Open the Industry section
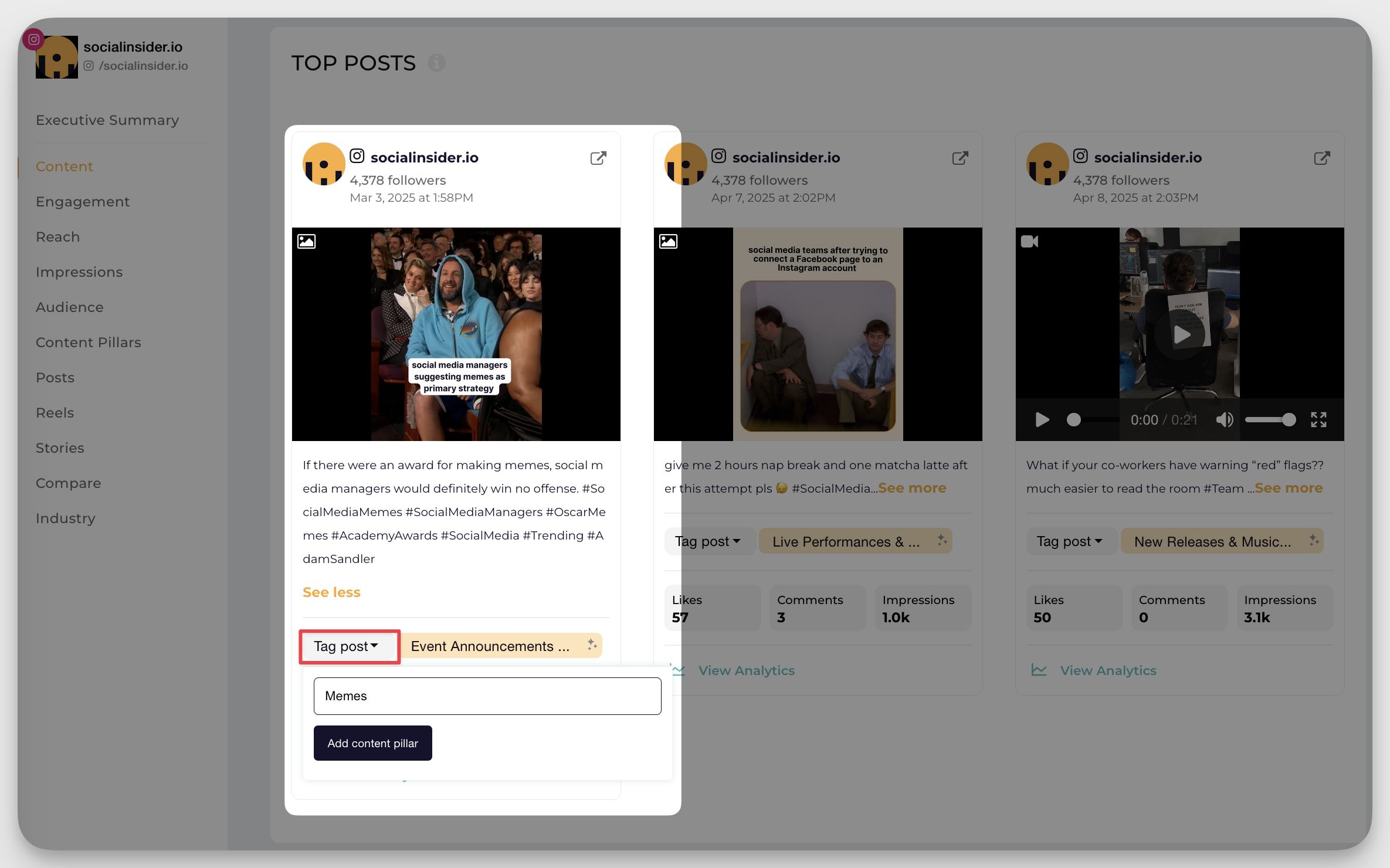The width and height of the screenshot is (1390, 868). coord(66,518)
